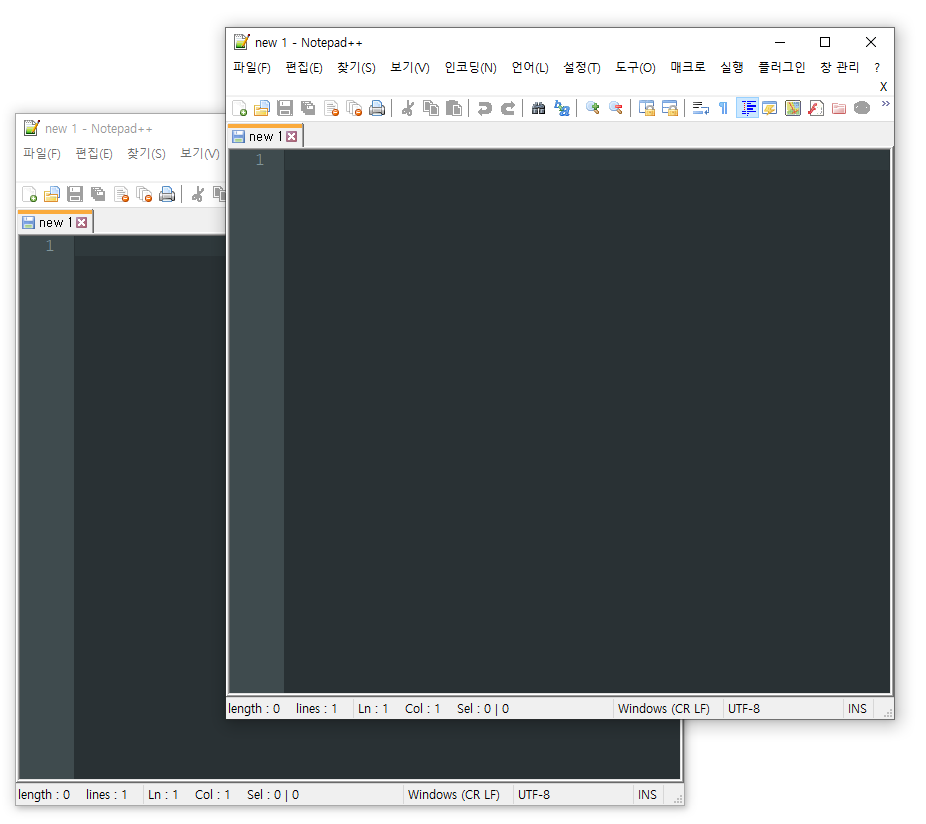
Task: Open the ? help menu
Action: click(877, 67)
